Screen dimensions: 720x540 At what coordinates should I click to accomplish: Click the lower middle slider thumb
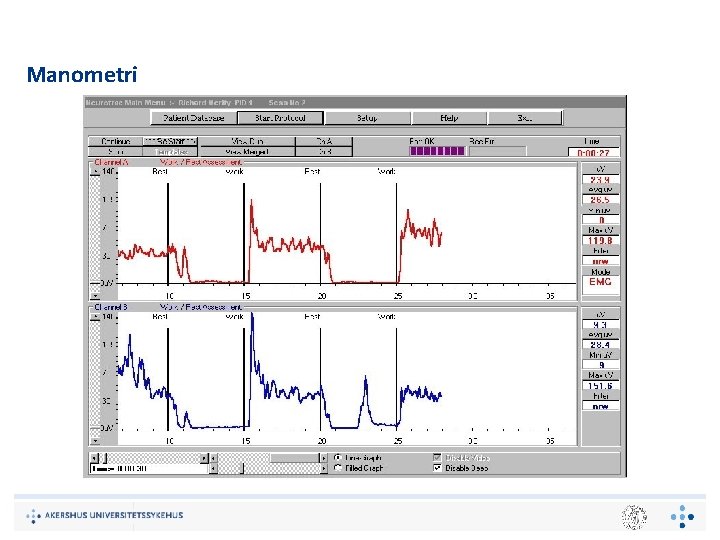[x=243, y=468]
